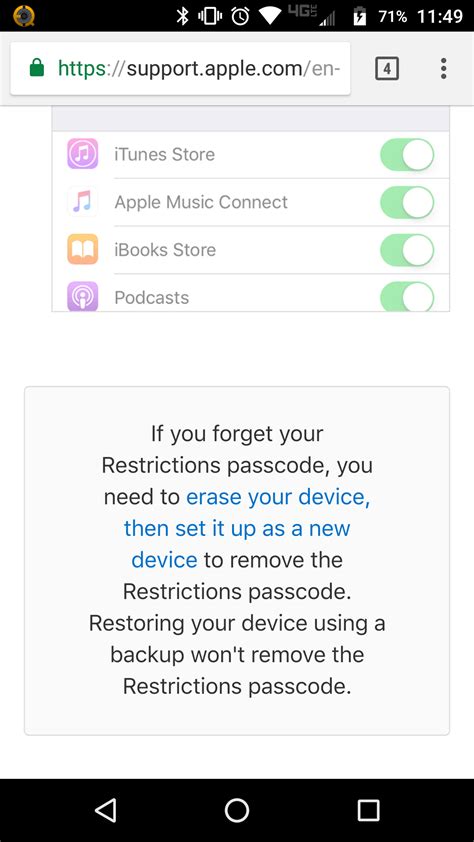Tap the green secure padlock icon
Screen dimensions: 474x842
37,68
